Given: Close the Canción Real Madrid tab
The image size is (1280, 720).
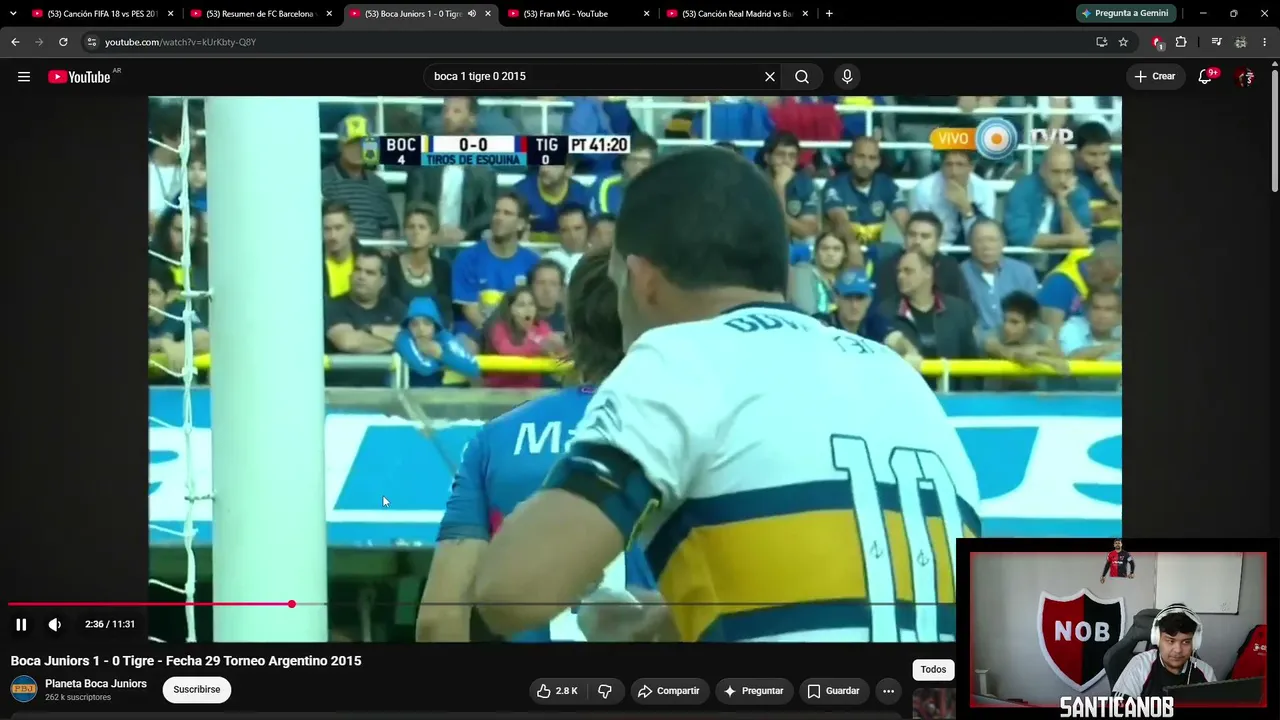Looking at the screenshot, I should tap(805, 14).
